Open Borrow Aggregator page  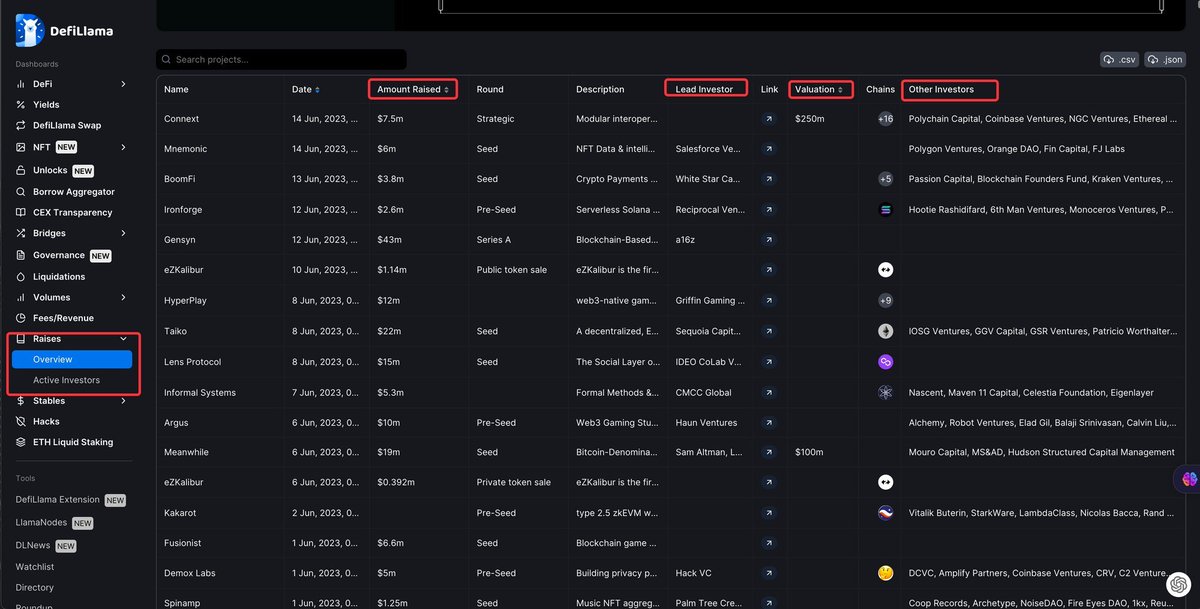(74, 191)
